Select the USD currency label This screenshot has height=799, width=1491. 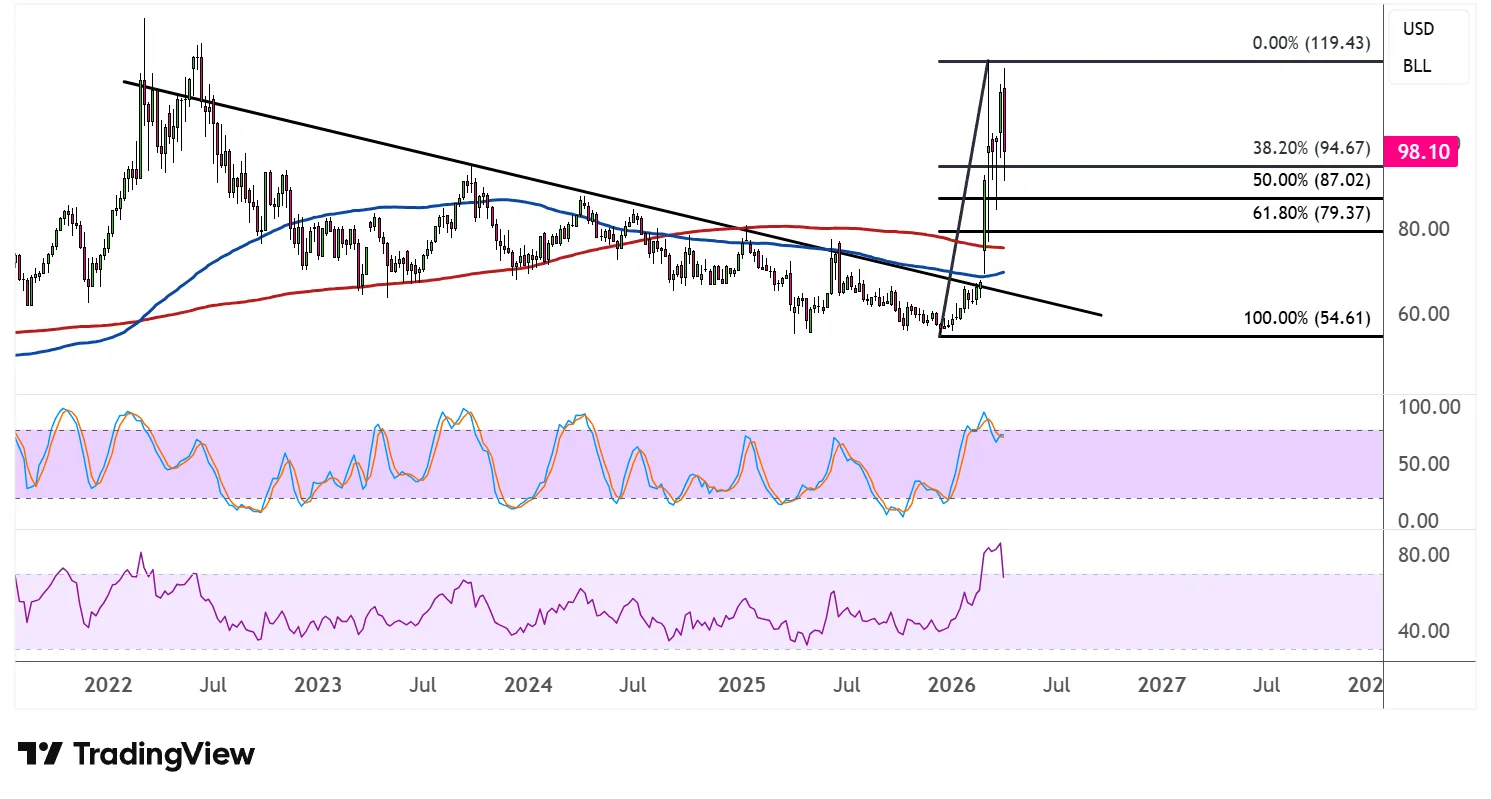[1418, 30]
